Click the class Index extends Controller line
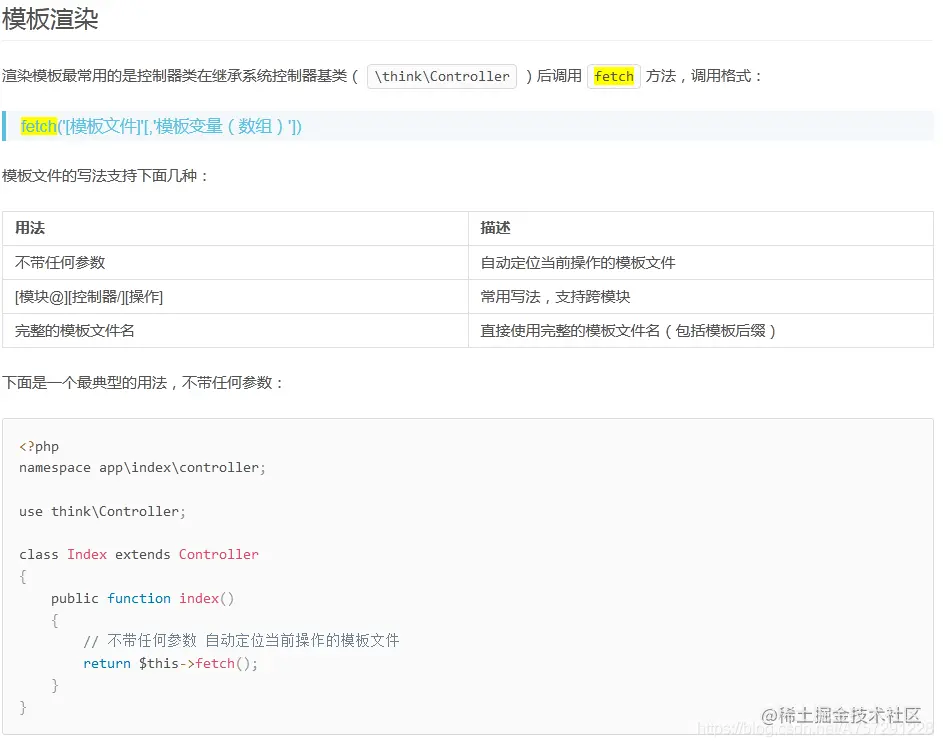Screen dimensions: 943x747 [139, 554]
